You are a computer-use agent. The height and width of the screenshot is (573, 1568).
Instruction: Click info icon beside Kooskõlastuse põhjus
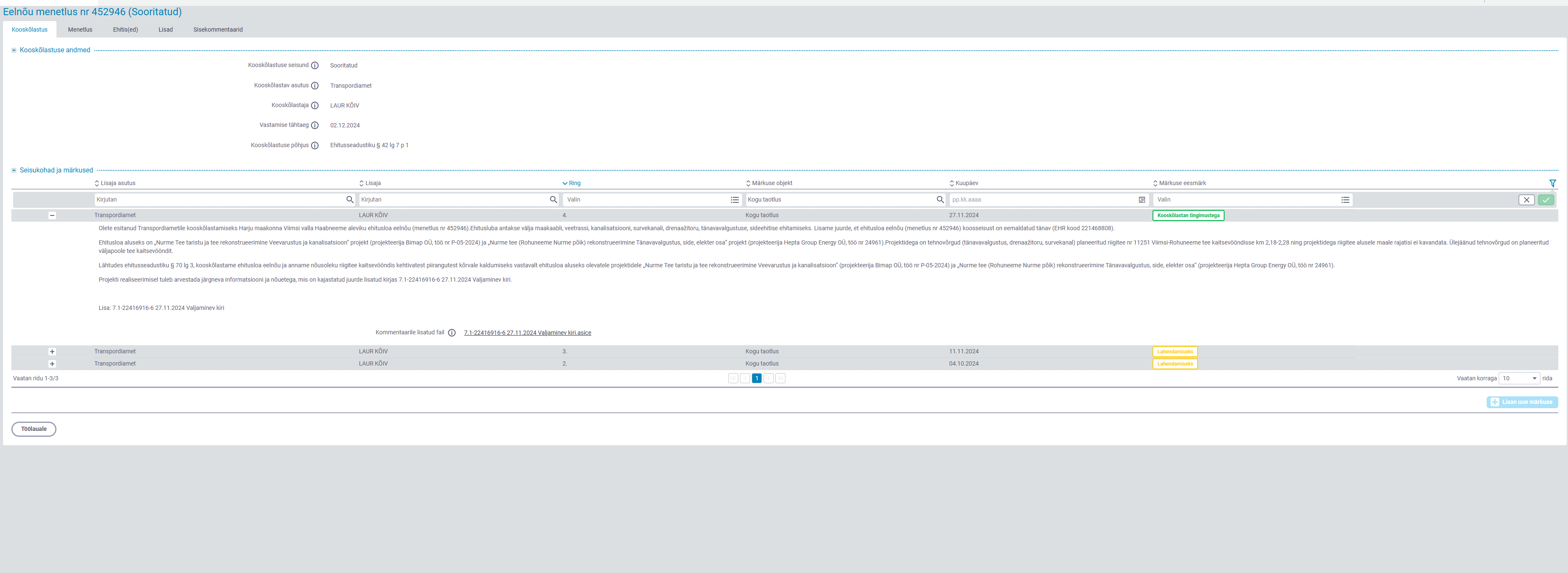tap(315, 145)
